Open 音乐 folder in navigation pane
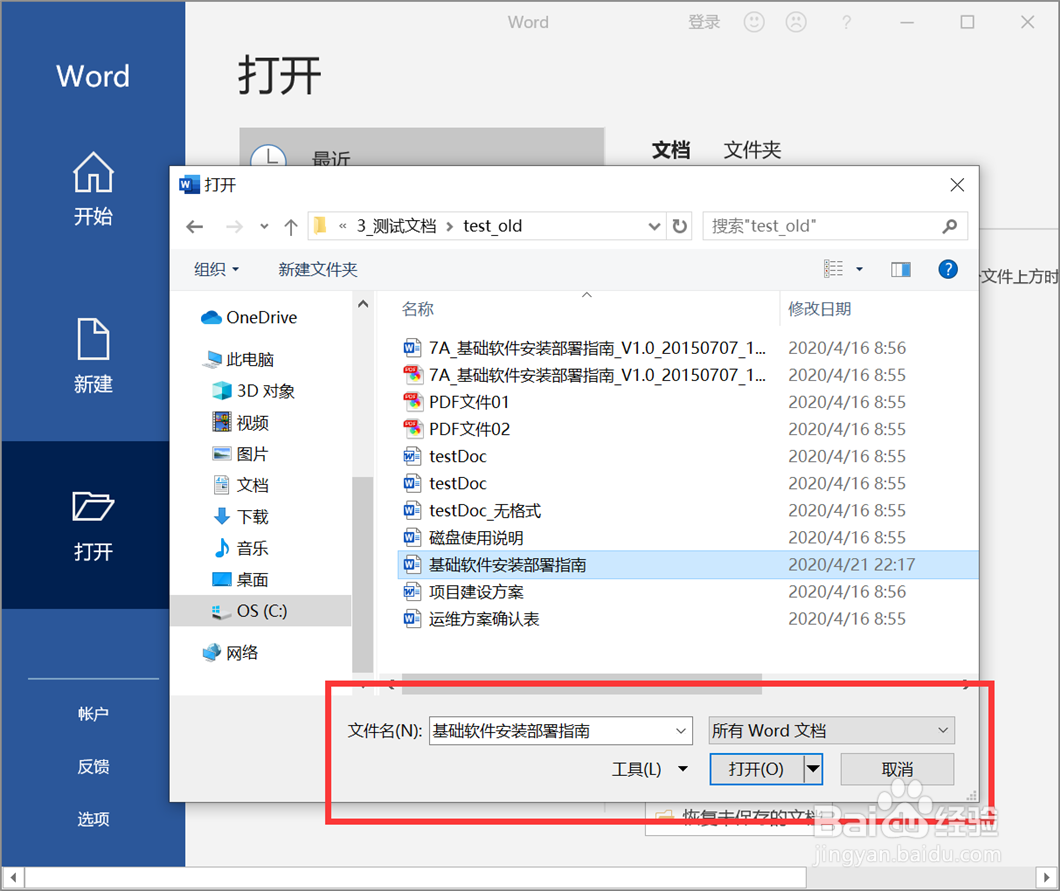1060x891 pixels. (241, 548)
